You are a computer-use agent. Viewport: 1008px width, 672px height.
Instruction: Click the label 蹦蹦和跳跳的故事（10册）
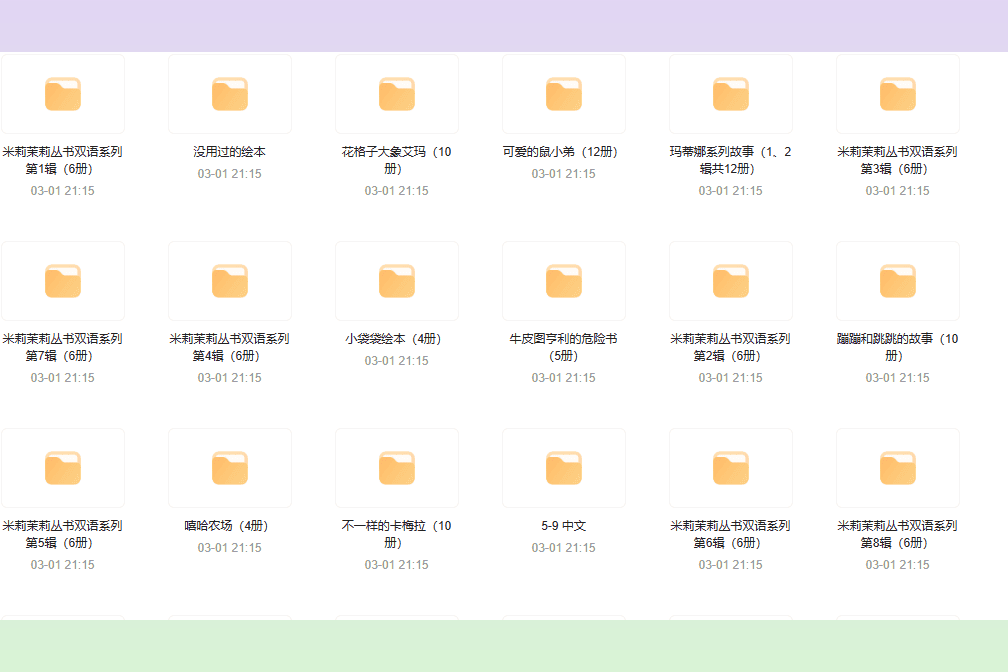(x=897, y=347)
